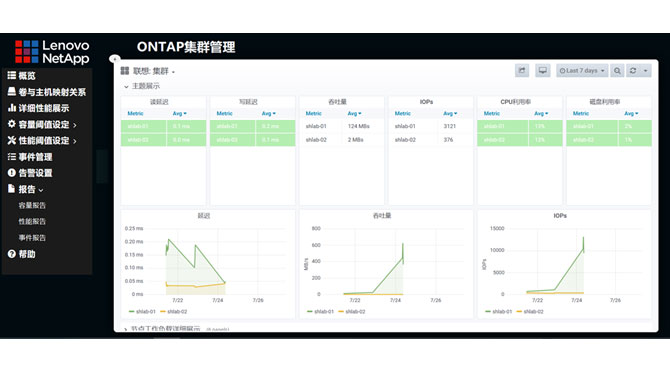670x373 pixels.
Task: Expand 性能阈值设定 submenu
Action: point(42,141)
